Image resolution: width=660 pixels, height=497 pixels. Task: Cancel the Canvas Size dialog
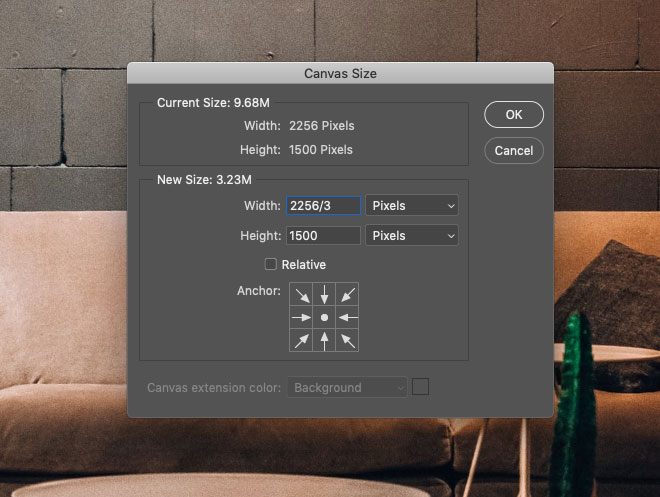(x=513, y=151)
